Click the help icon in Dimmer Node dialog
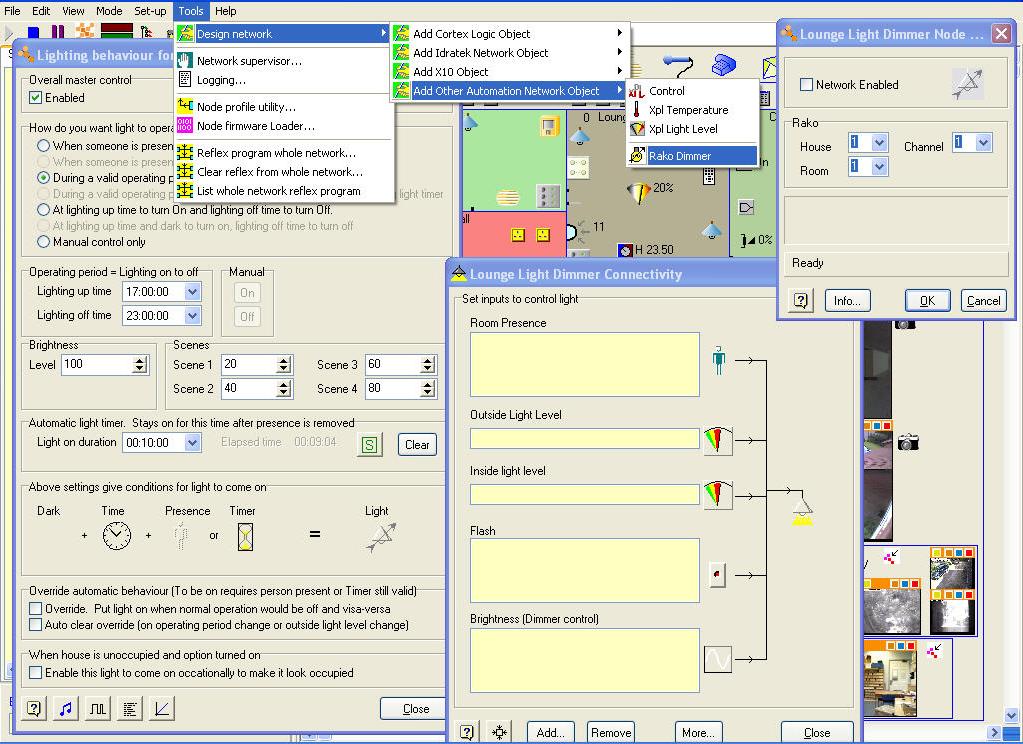 [x=800, y=300]
